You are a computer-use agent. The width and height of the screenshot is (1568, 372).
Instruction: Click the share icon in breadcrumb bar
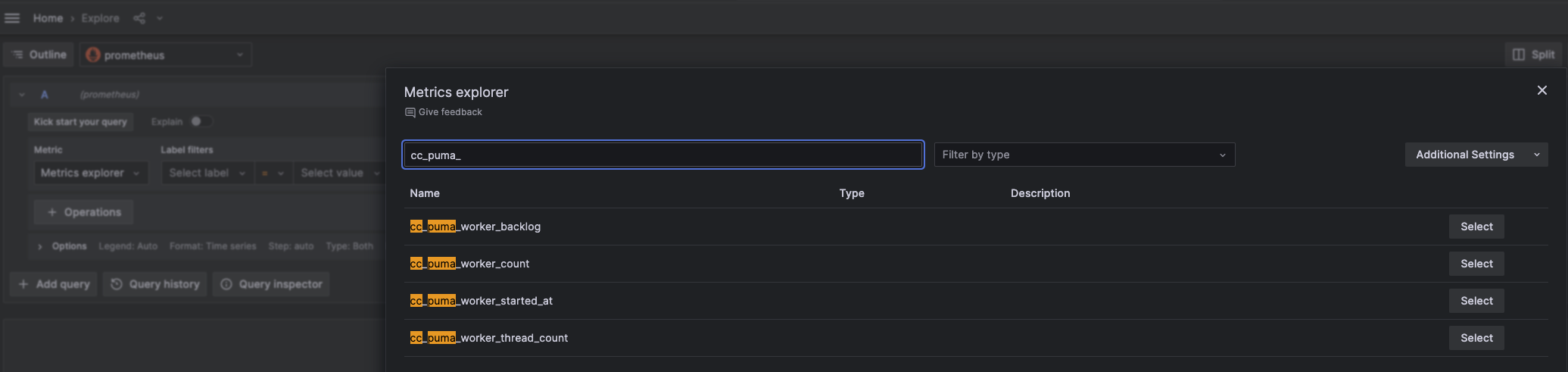139,18
